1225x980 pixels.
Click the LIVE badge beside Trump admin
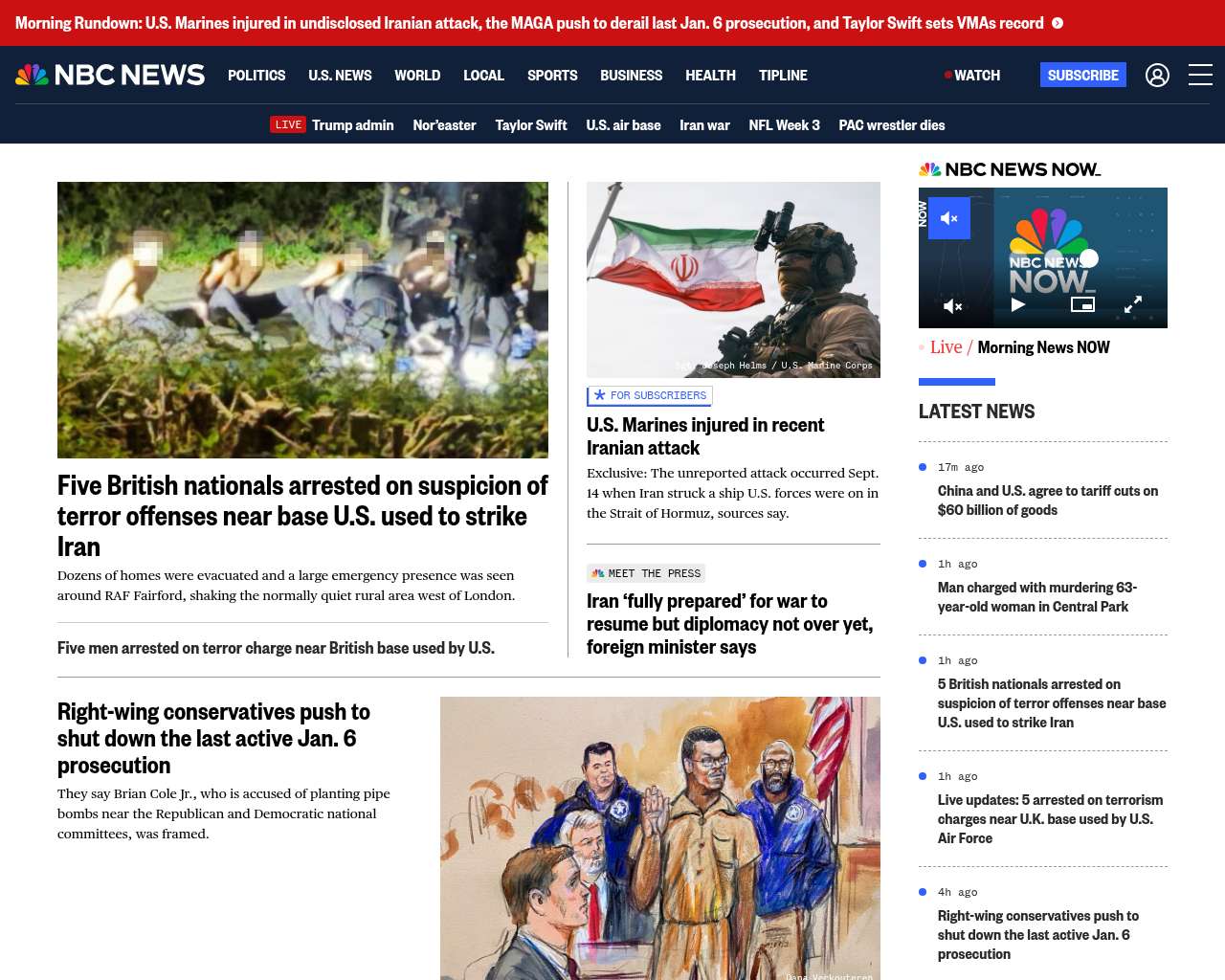[x=288, y=124]
